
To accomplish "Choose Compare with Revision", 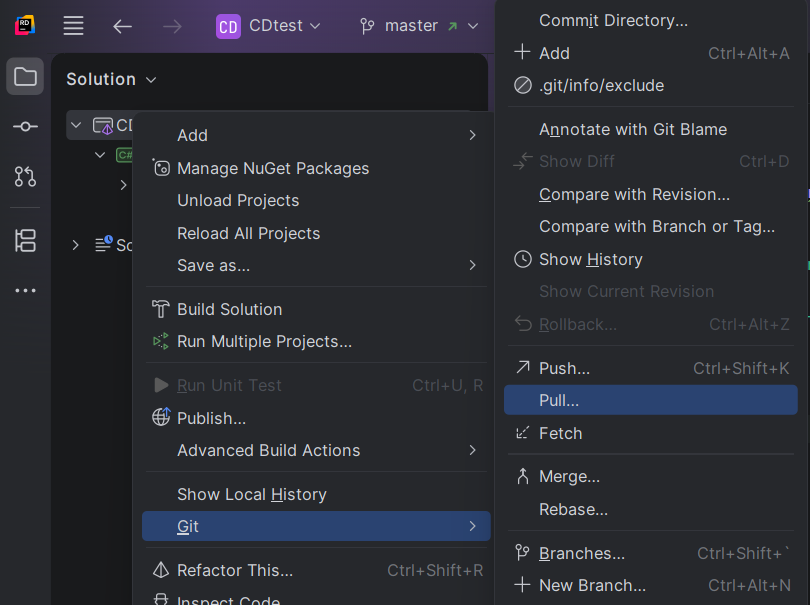I will point(651,194).
